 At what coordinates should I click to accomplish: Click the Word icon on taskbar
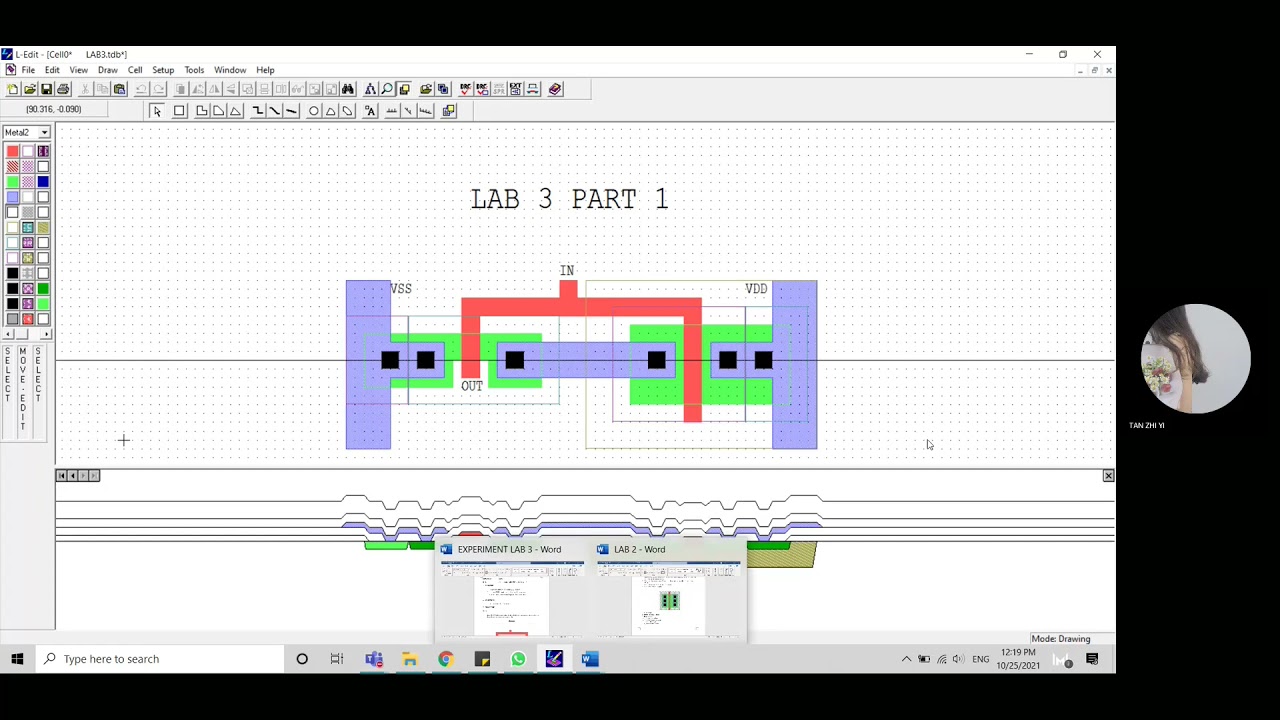590,659
